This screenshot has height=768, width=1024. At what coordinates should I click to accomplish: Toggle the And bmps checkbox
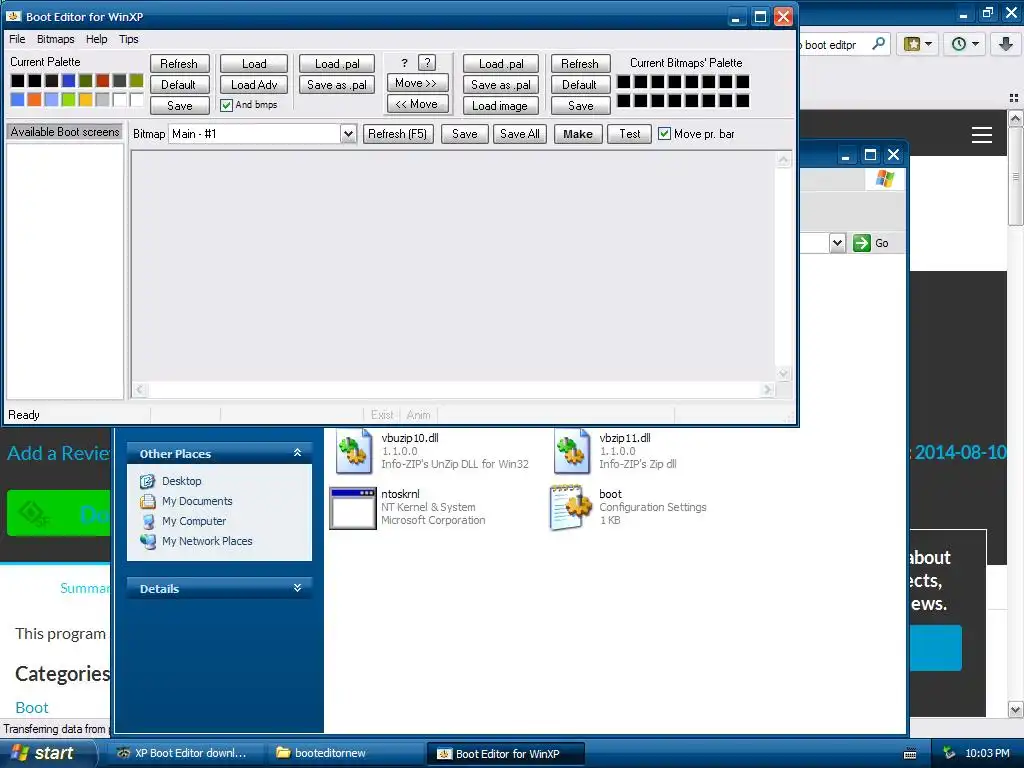[227, 105]
